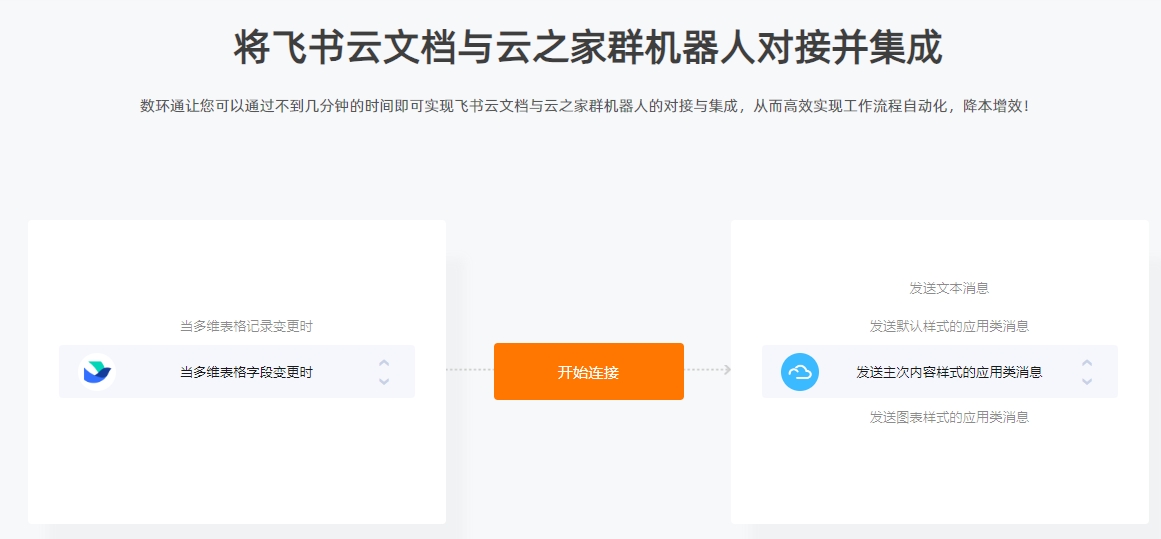Click up chevron in Yunzhijia action picker

tap(1087, 363)
